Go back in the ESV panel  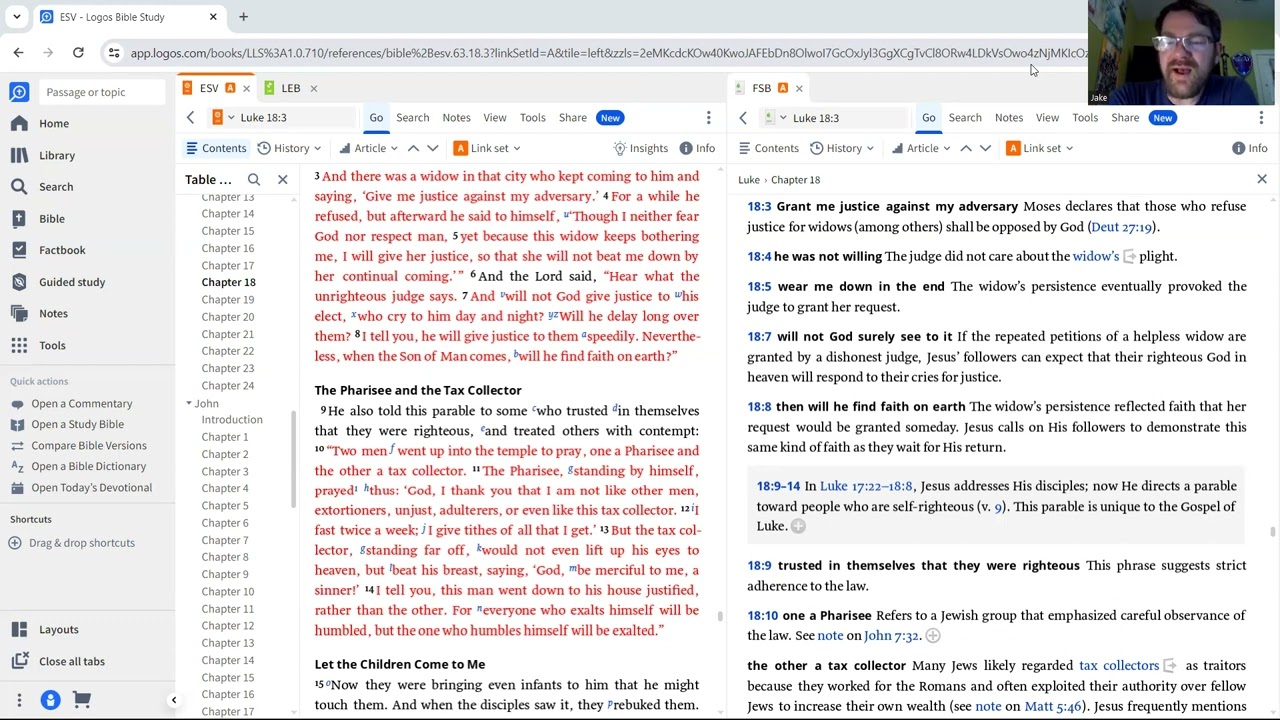[190, 118]
